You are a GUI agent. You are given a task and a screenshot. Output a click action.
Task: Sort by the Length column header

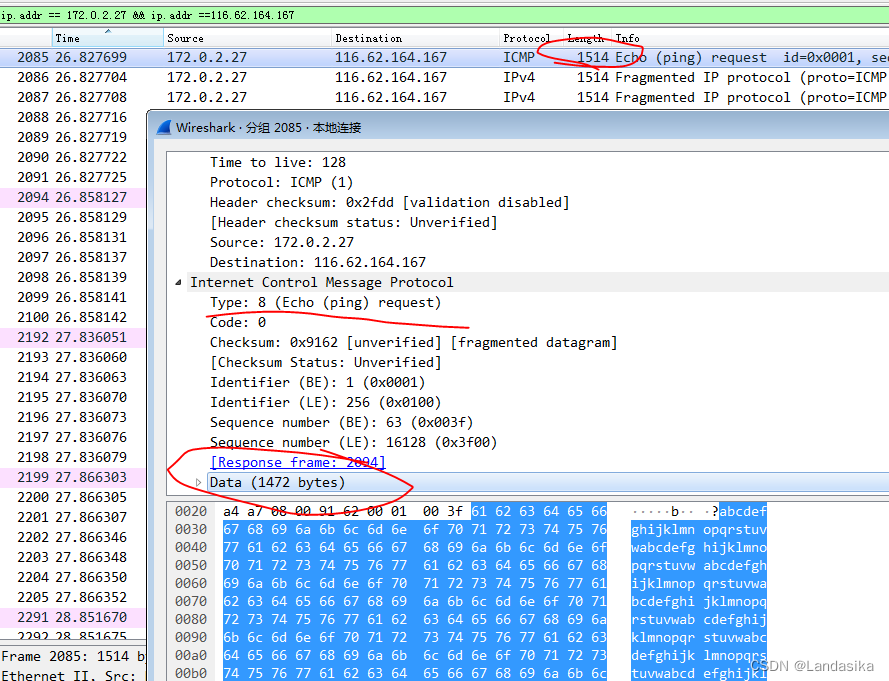[x=587, y=39]
